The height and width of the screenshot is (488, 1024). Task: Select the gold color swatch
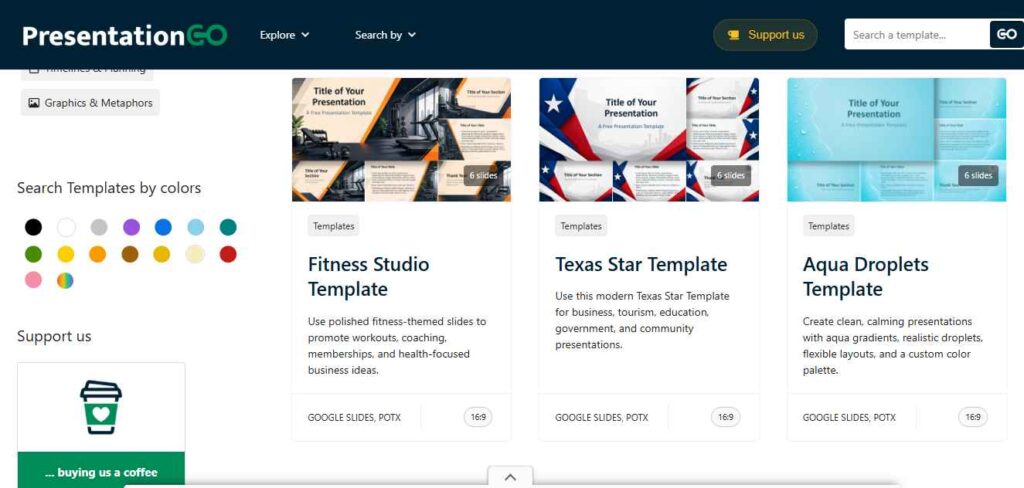(161, 254)
